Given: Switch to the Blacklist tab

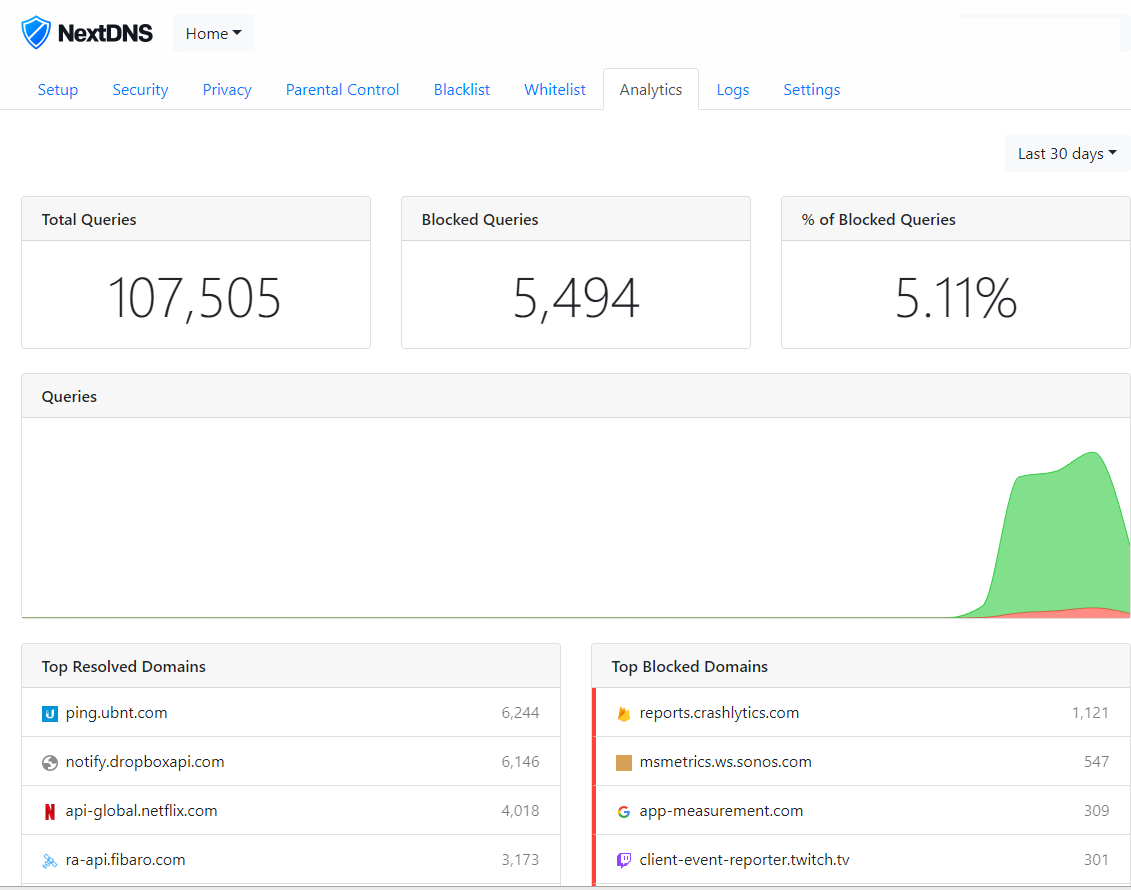Looking at the screenshot, I should [x=462, y=89].
